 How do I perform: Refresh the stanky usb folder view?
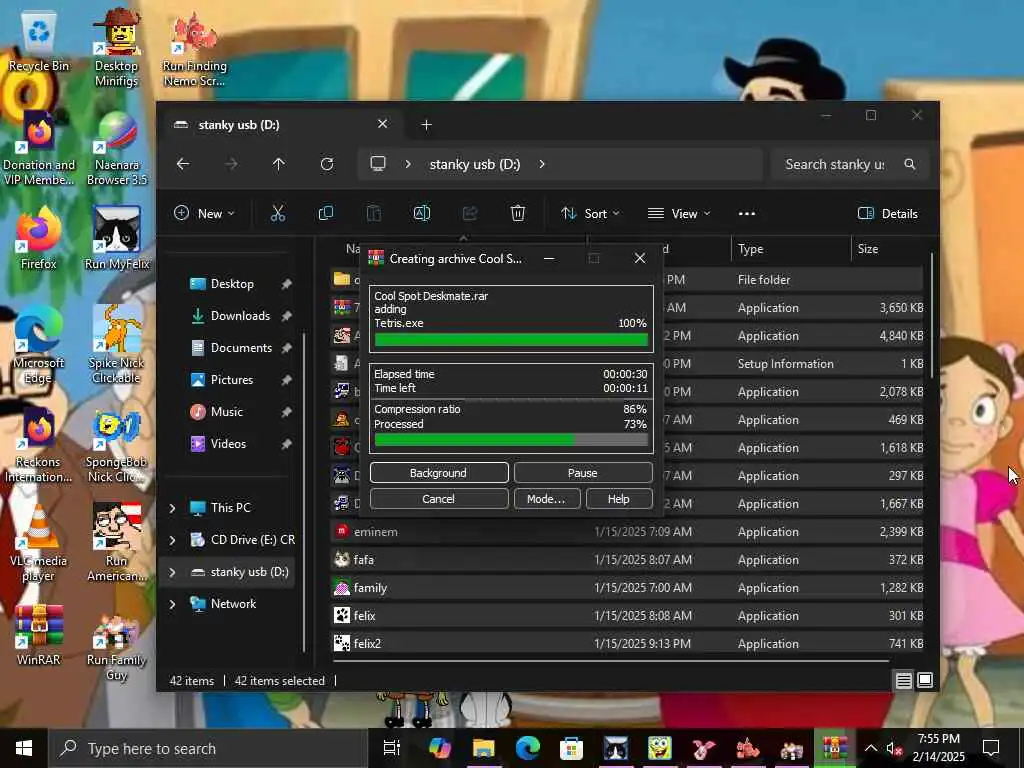[x=327, y=164]
